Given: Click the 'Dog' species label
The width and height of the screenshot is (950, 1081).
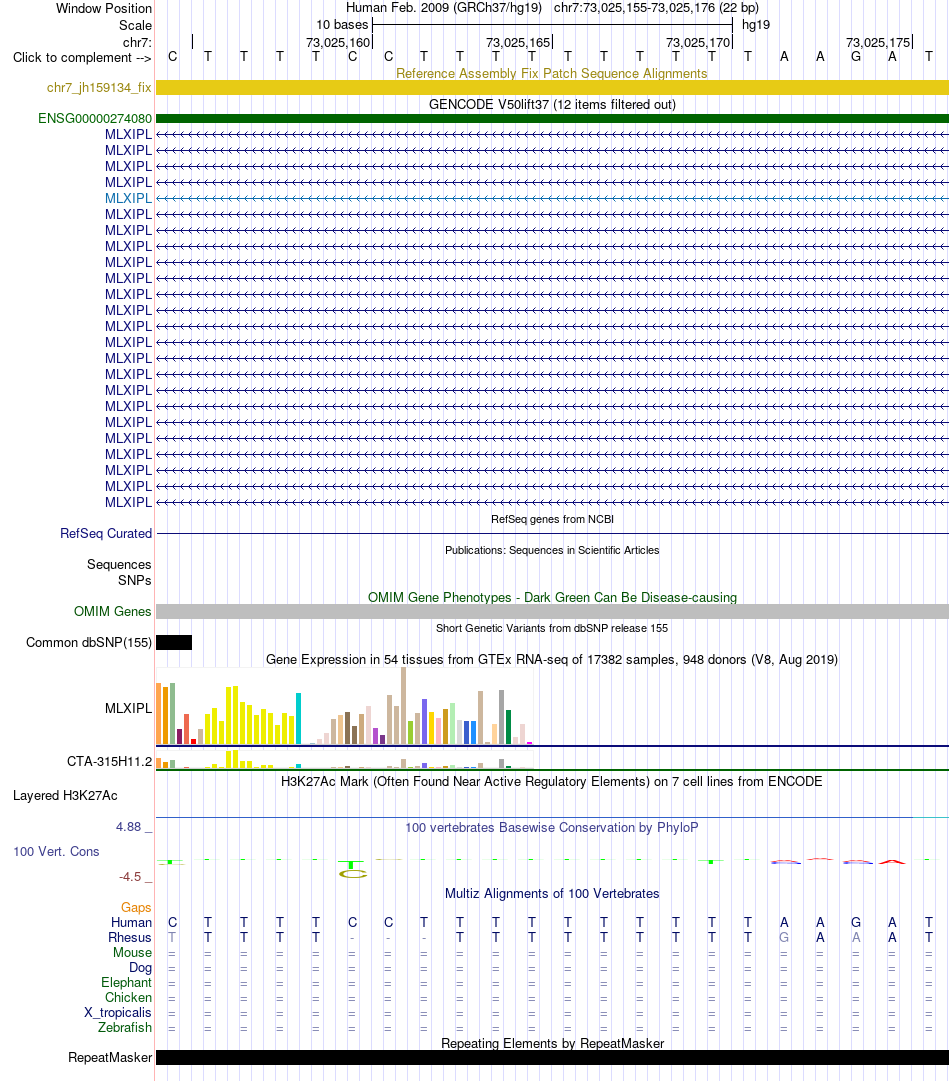Looking at the screenshot, I should pyautogui.click(x=140, y=968).
